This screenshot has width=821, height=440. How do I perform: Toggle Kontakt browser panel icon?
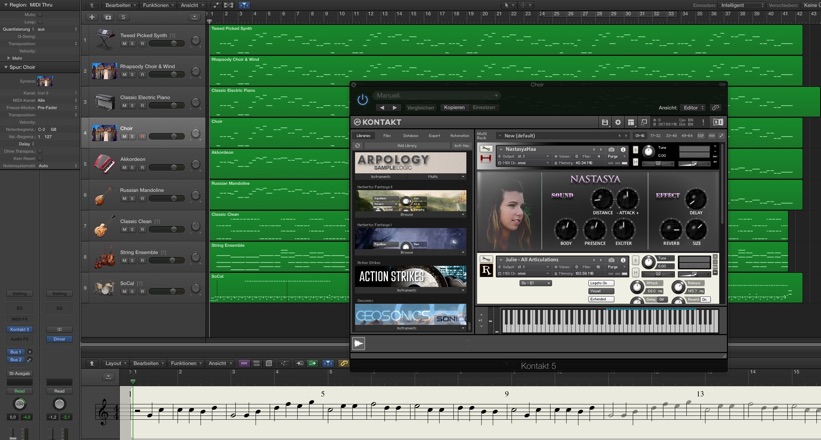click(x=718, y=122)
